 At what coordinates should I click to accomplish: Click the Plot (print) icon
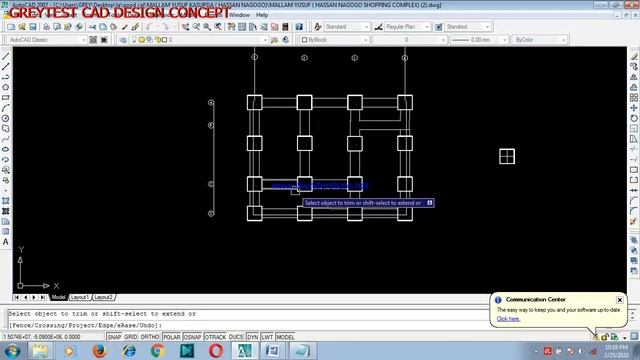(46, 27)
